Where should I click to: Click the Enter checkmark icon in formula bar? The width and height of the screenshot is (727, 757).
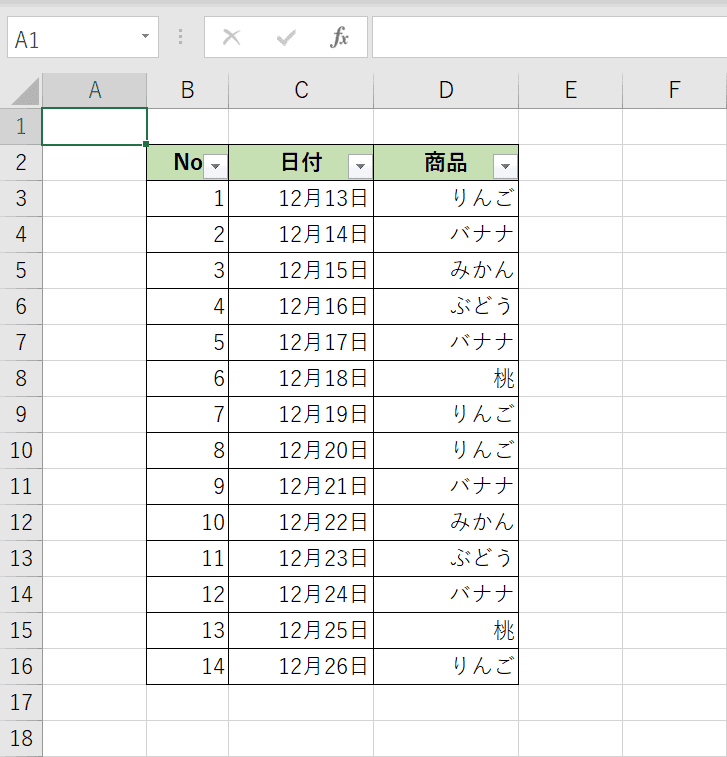(286, 37)
